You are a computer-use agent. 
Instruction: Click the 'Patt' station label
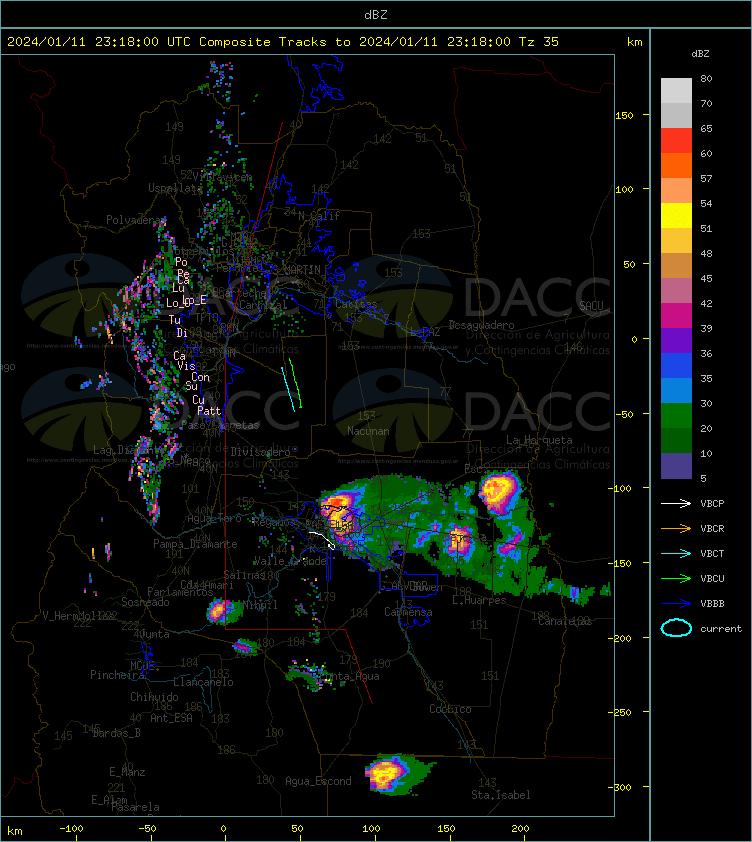(x=209, y=411)
